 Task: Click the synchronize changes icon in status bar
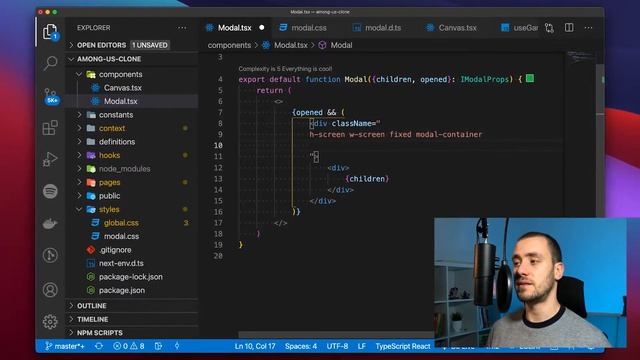[99, 346]
